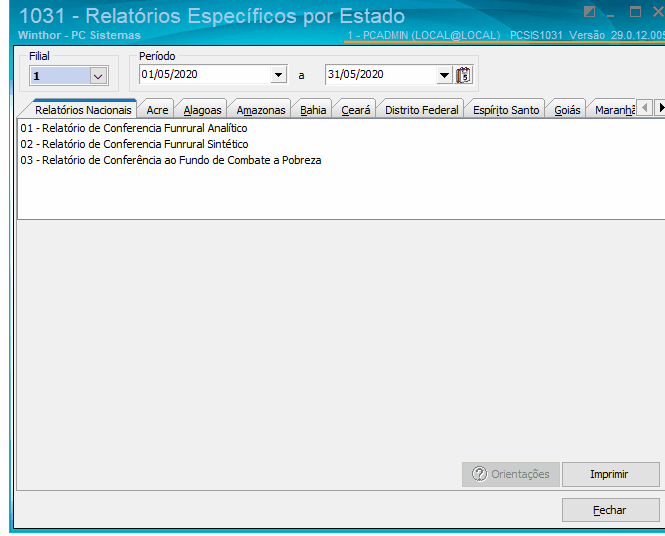Open the start date 01/05/2020 picker
Image resolution: width=665 pixels, height=536 pixels.
click(278, 75)
